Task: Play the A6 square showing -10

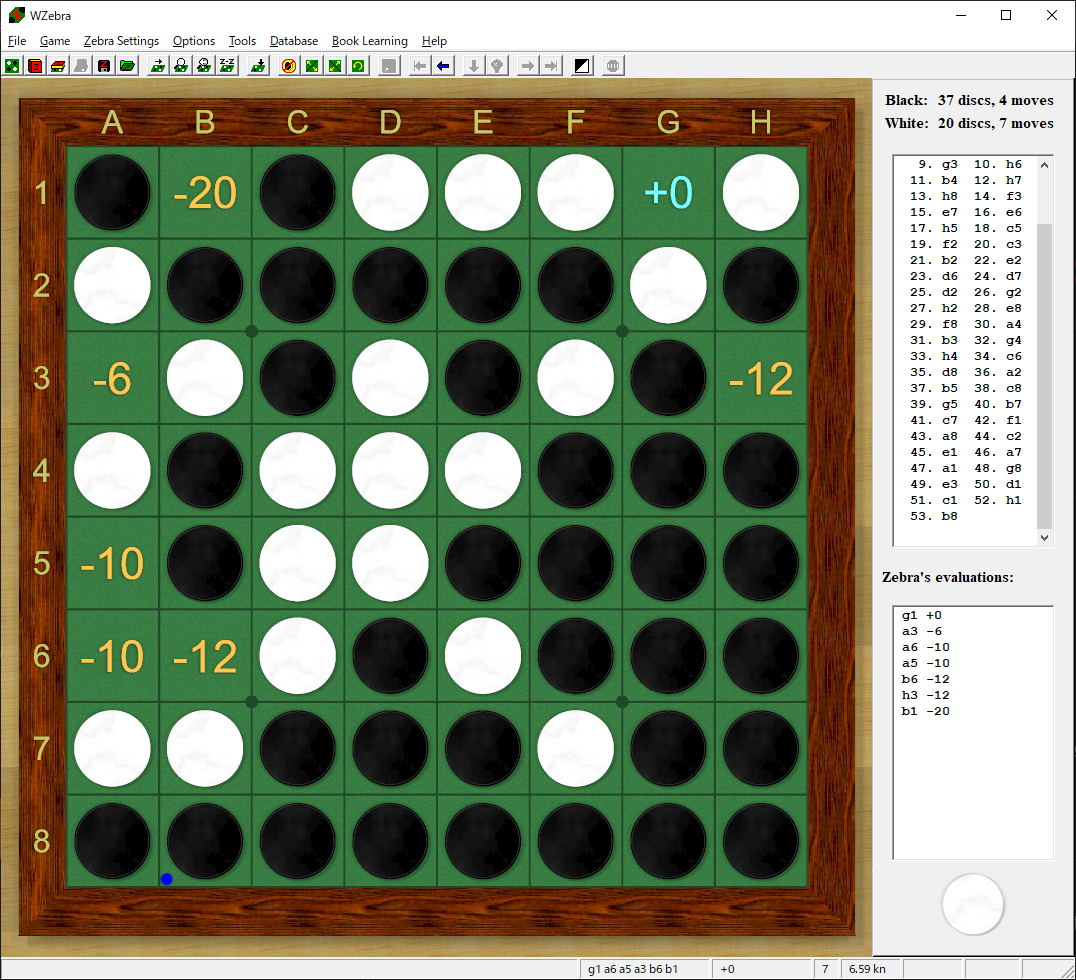Action: click(x=113, y=656)
